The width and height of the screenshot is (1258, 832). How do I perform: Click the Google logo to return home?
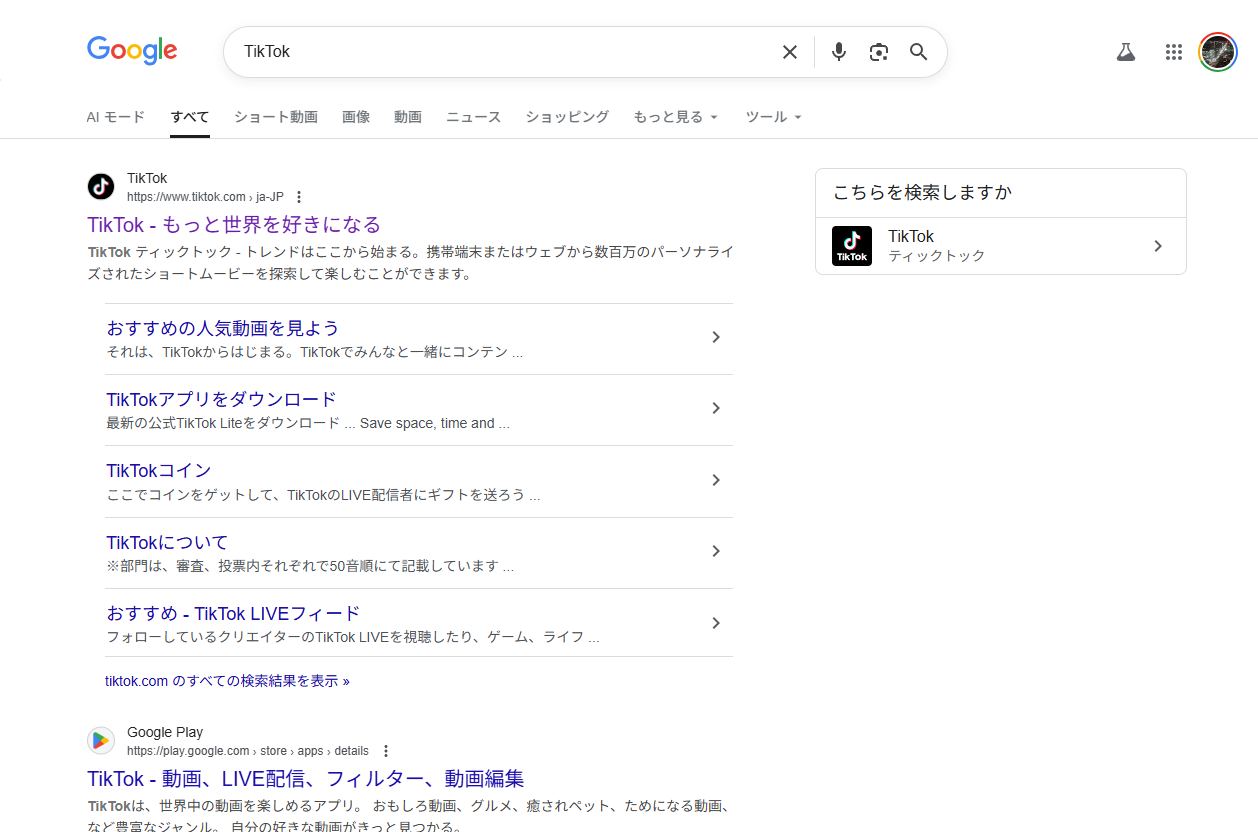pos(131,51)
